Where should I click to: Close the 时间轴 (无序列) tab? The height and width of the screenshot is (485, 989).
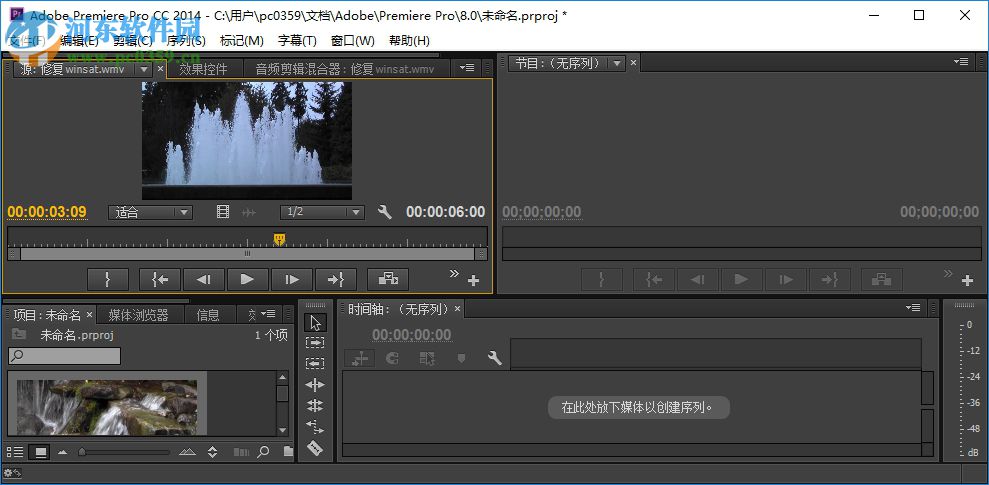click(x=458, y=309)
